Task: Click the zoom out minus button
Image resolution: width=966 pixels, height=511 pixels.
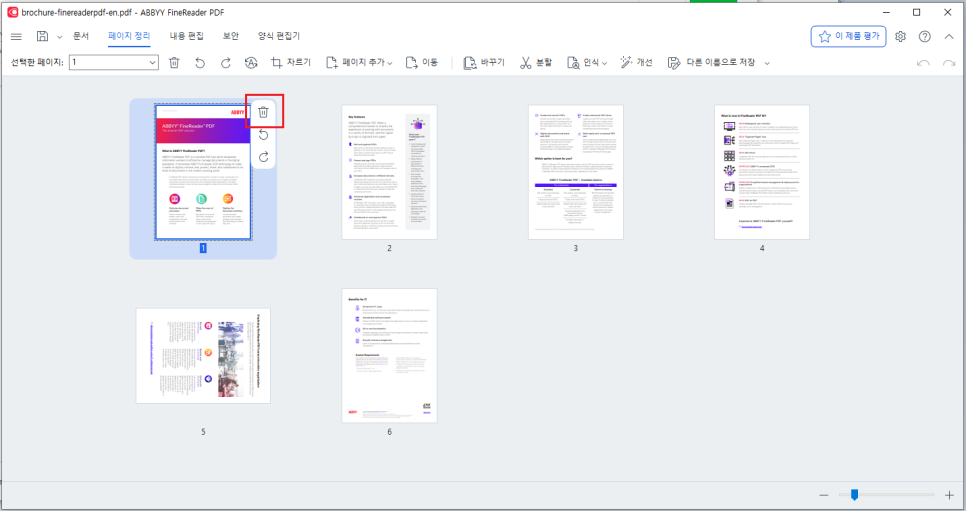Action: (x=824, y=495)
